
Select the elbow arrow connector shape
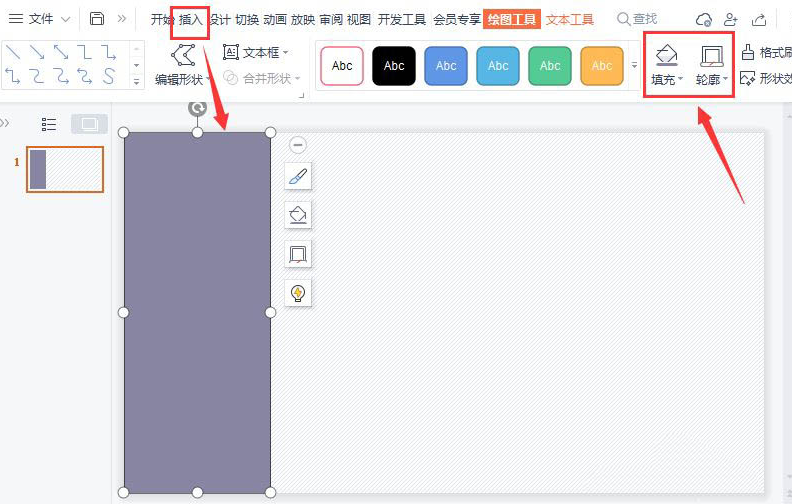108,52
